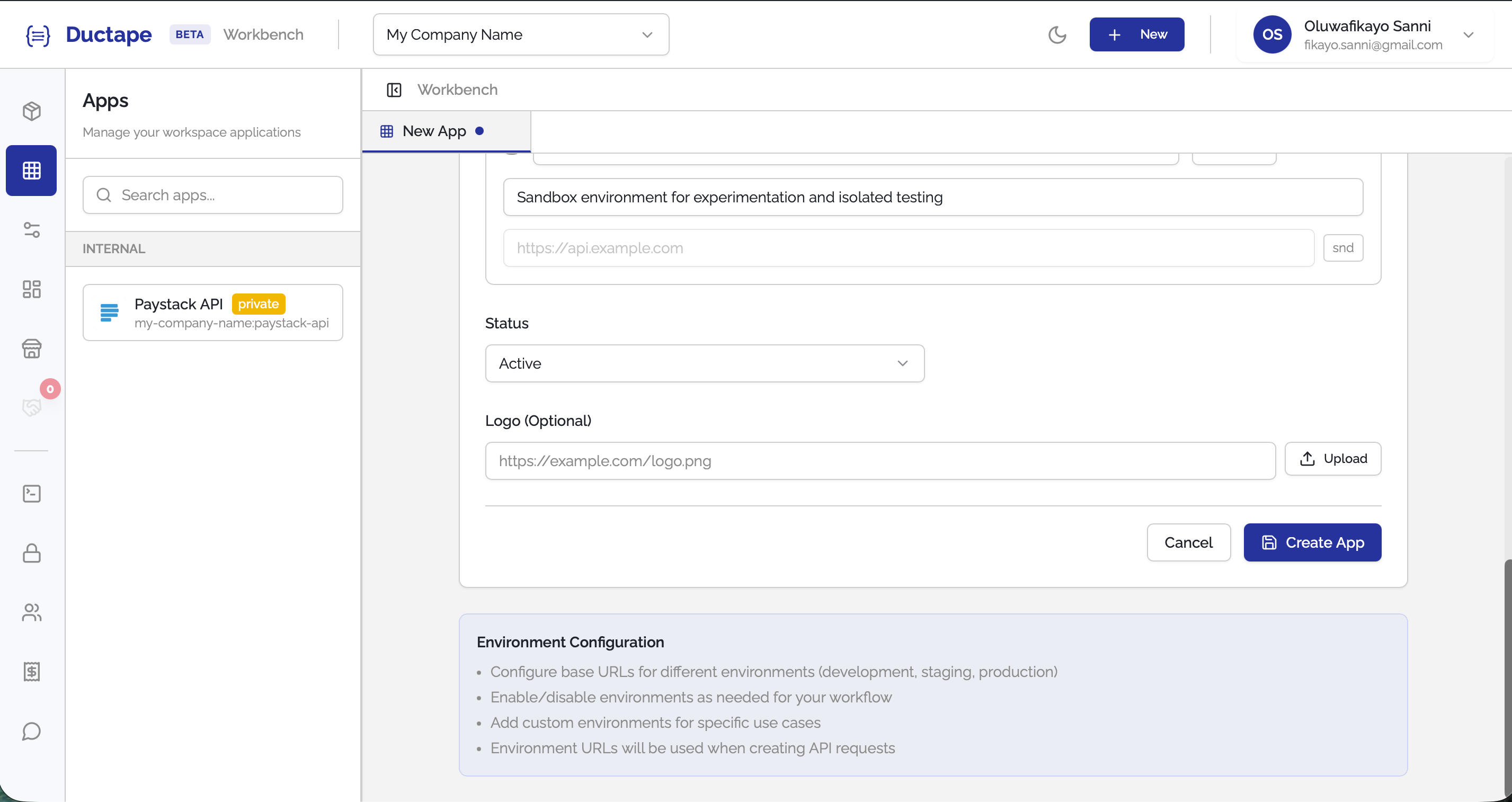Open the Terminal icon in sidebar

point(31,494)
